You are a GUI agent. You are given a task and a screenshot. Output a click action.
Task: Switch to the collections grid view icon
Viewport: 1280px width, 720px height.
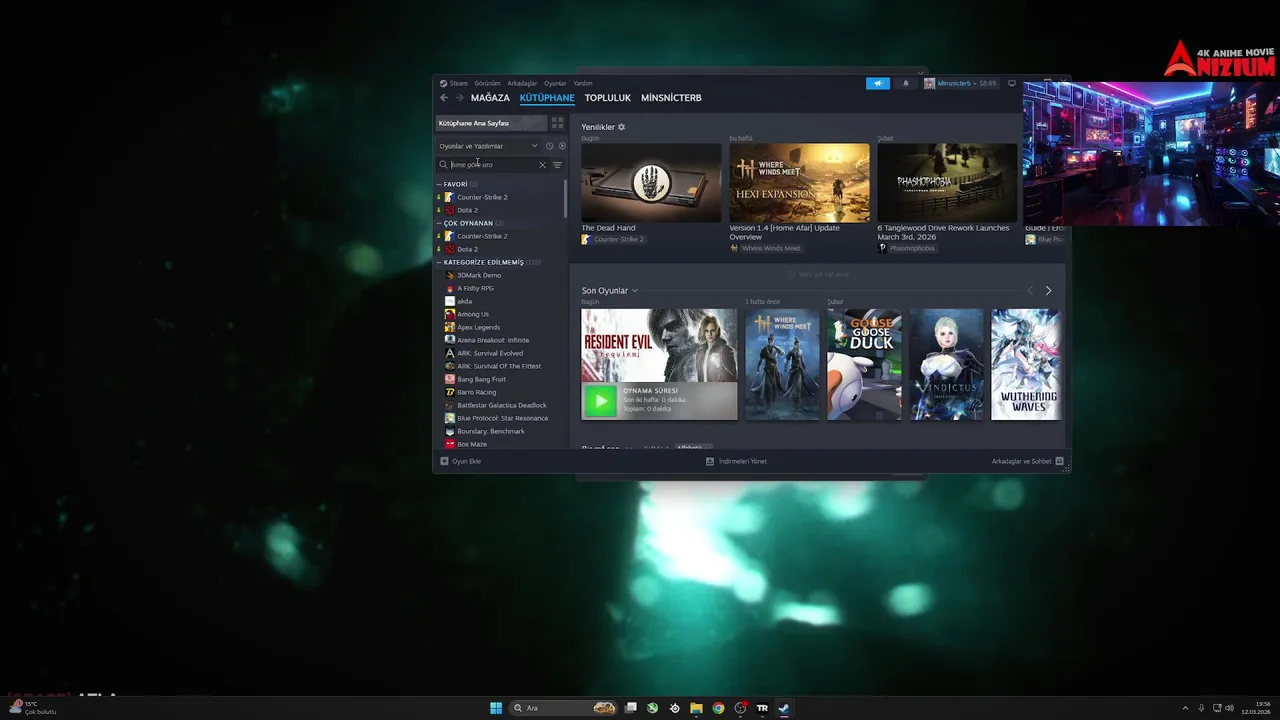pyautogui.click(x=558, y=123)
